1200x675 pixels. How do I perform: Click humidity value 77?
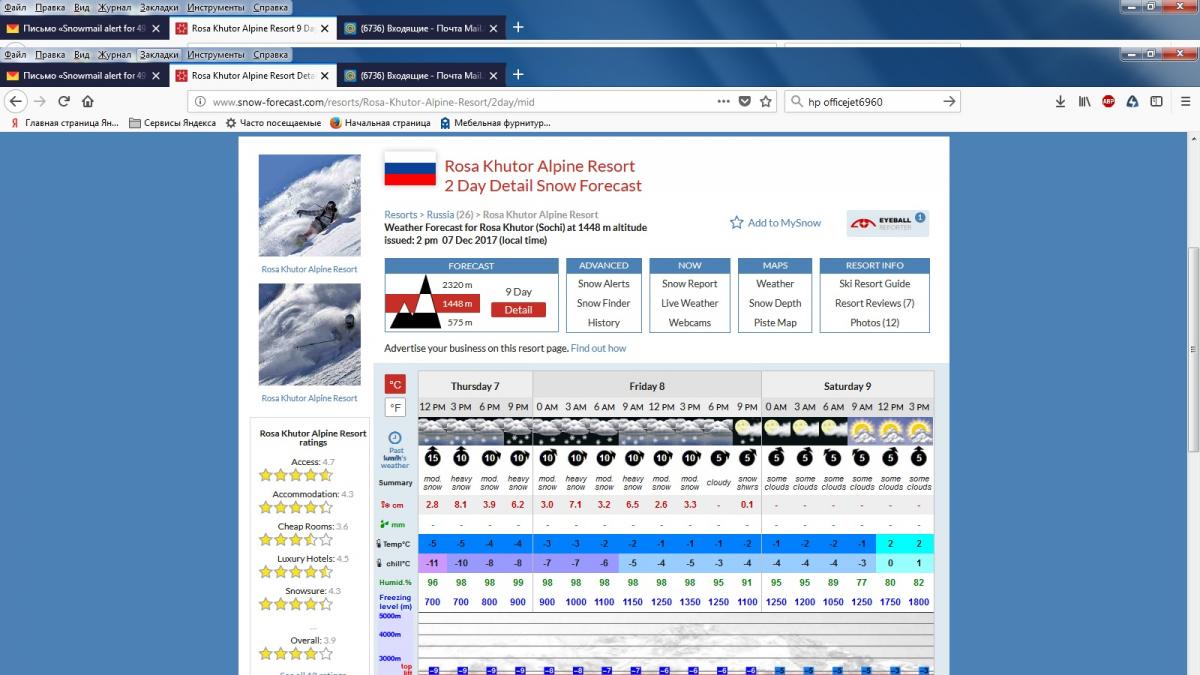862,582
